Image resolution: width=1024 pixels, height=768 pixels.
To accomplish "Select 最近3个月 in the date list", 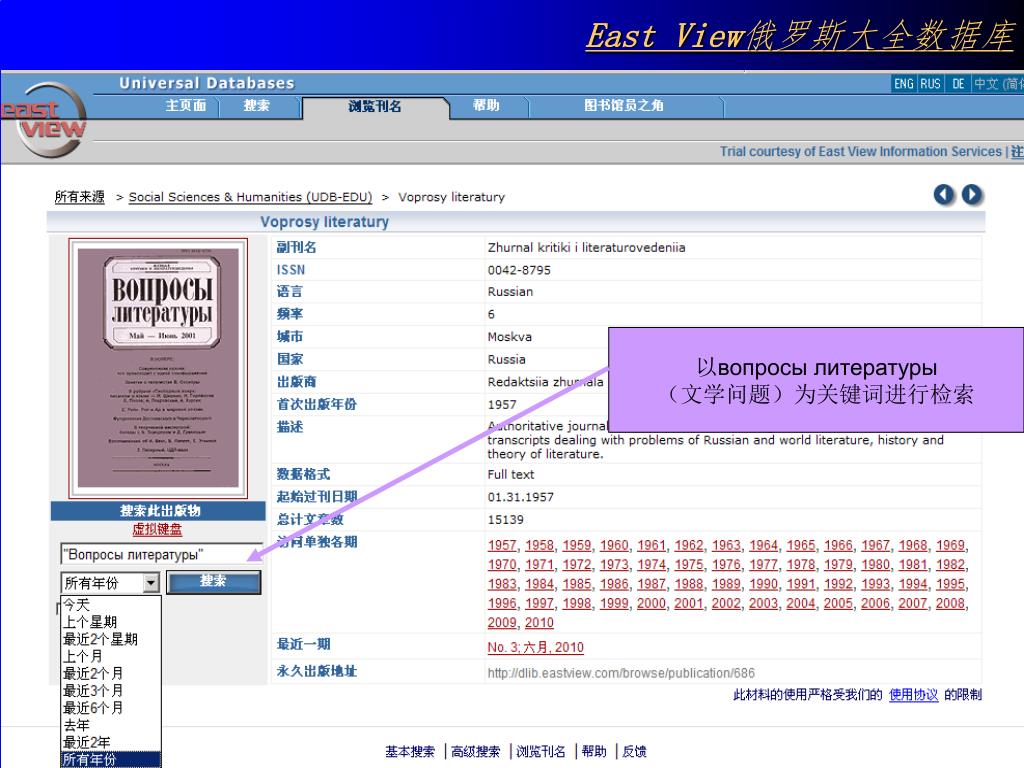I will pos(93,690).
